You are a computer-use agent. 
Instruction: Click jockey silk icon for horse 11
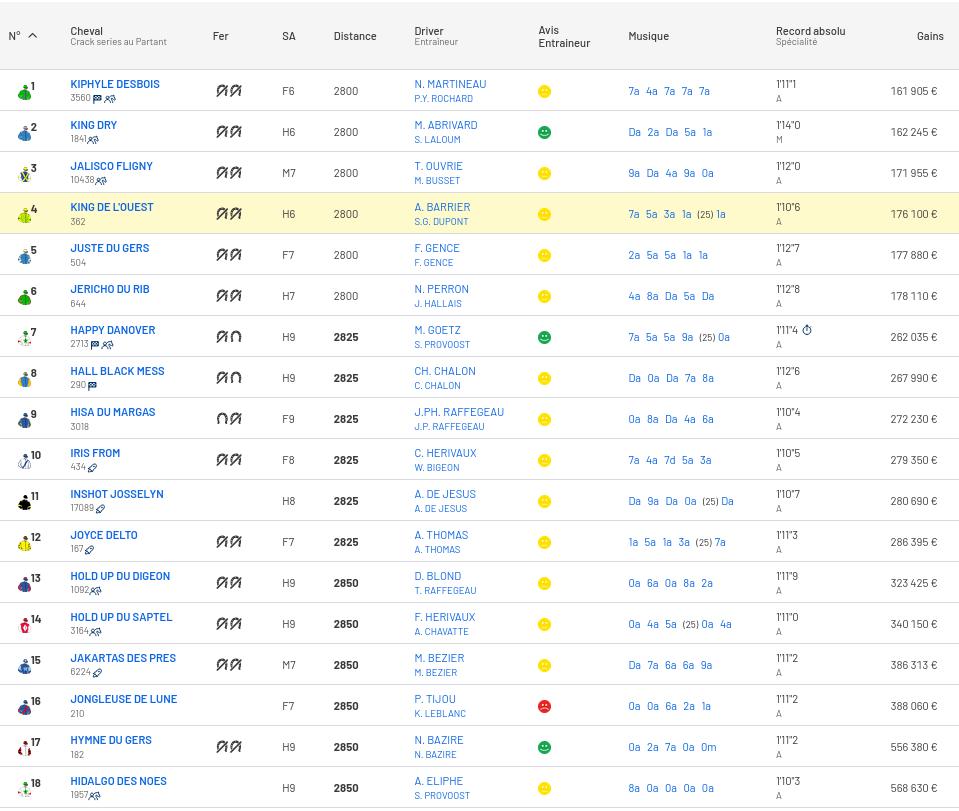pyautogui.click(x=24, y=503)
